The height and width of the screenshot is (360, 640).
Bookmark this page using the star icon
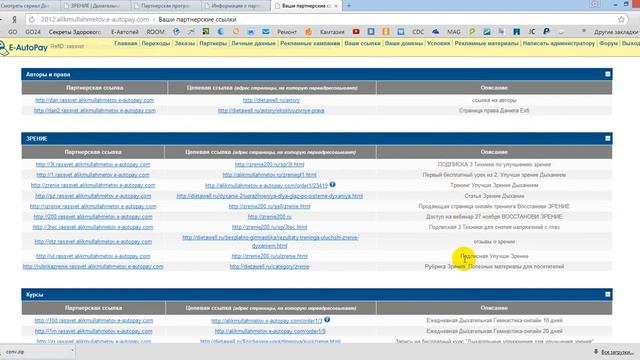621,19
